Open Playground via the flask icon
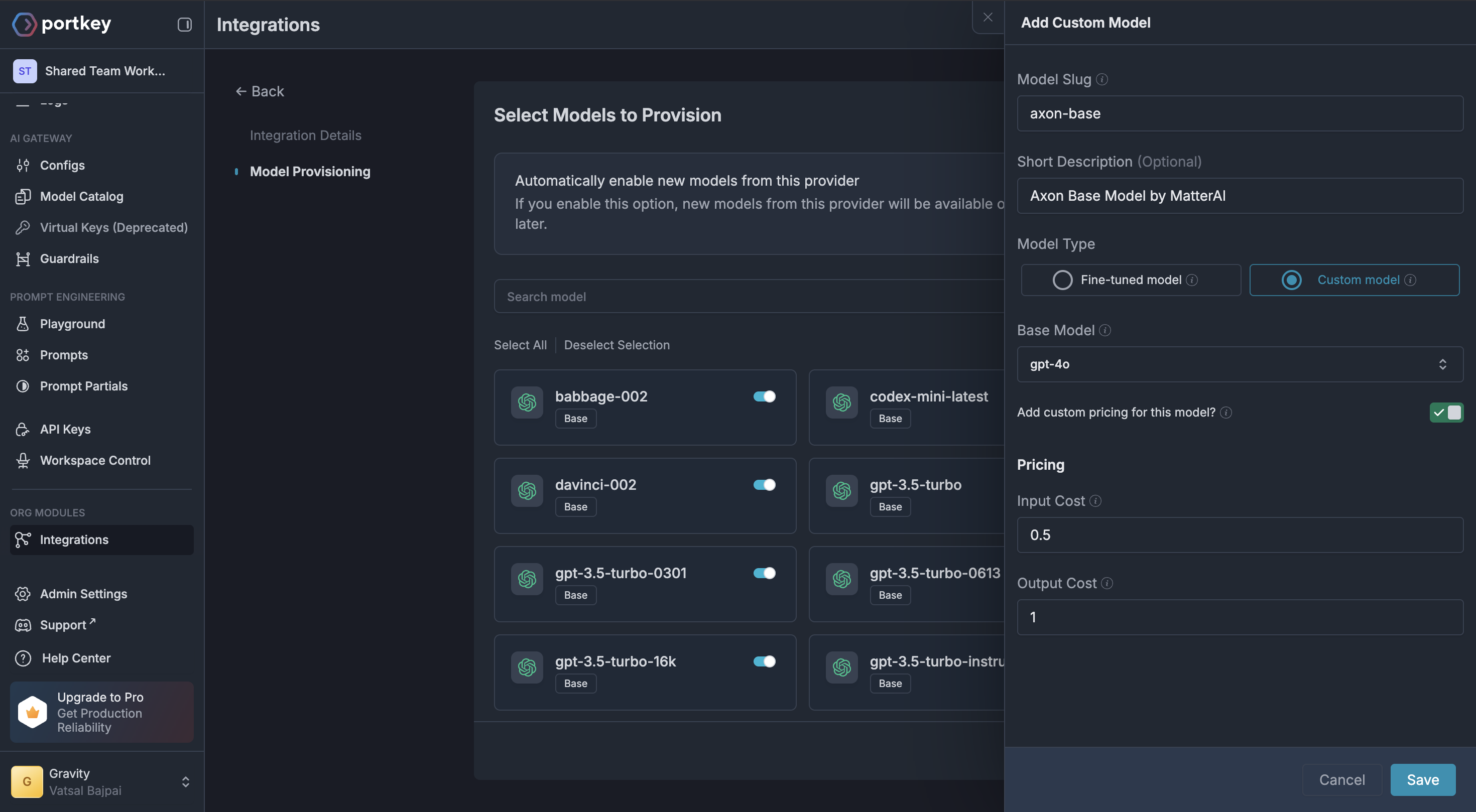The width and height of the screenshot is (1476, 812). 23,324
